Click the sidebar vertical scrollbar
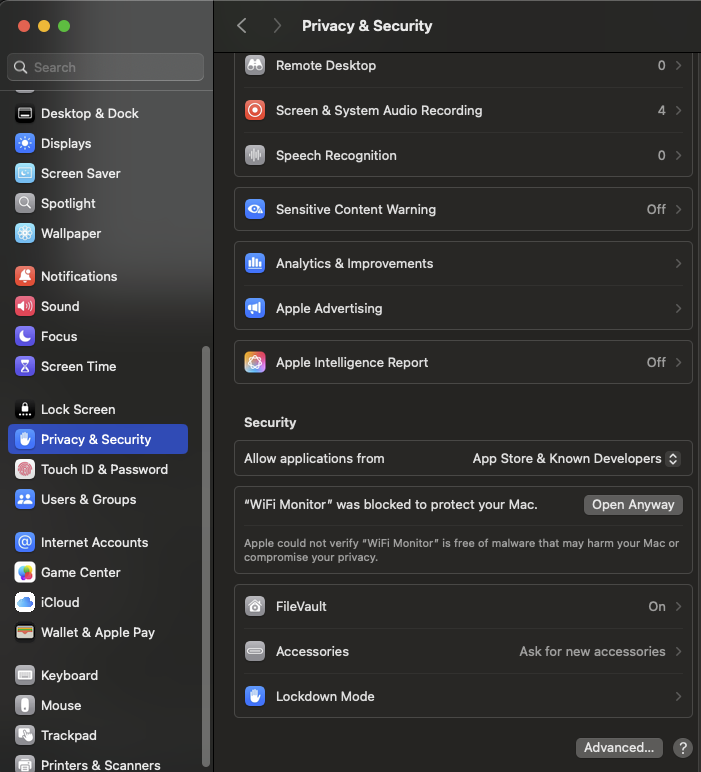701x772 pixels. 206,556
